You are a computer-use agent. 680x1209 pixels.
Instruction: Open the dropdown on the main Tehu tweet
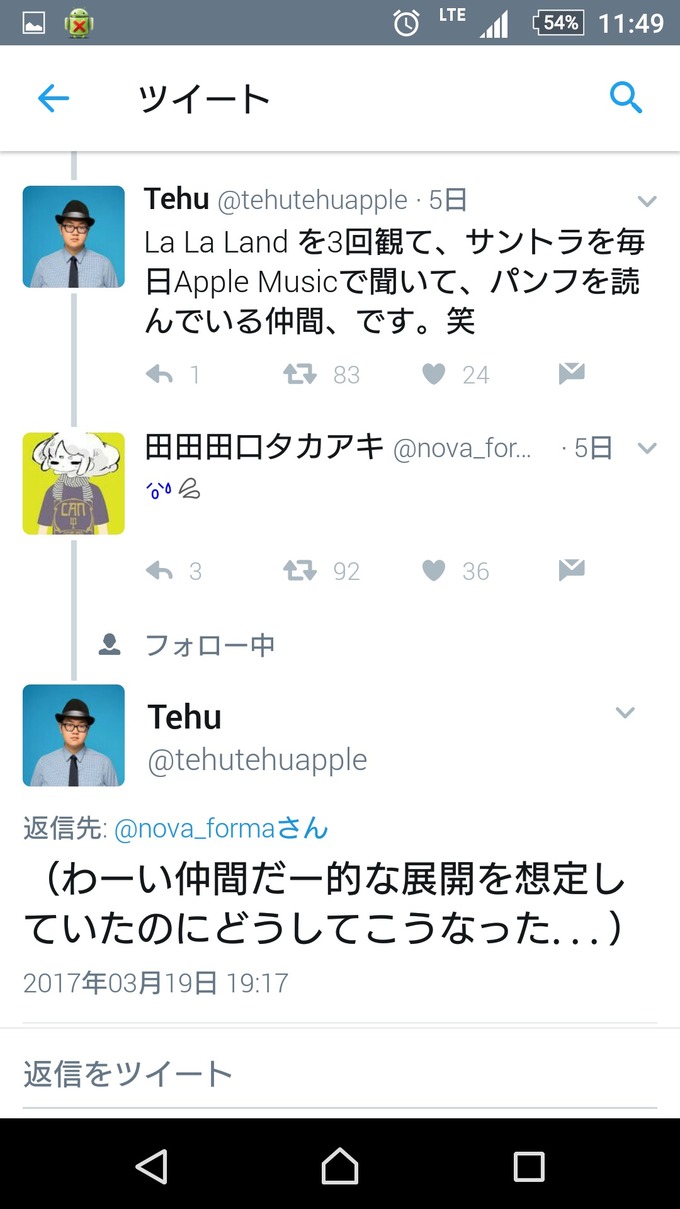pyautogui.click(x=625, y=713)
